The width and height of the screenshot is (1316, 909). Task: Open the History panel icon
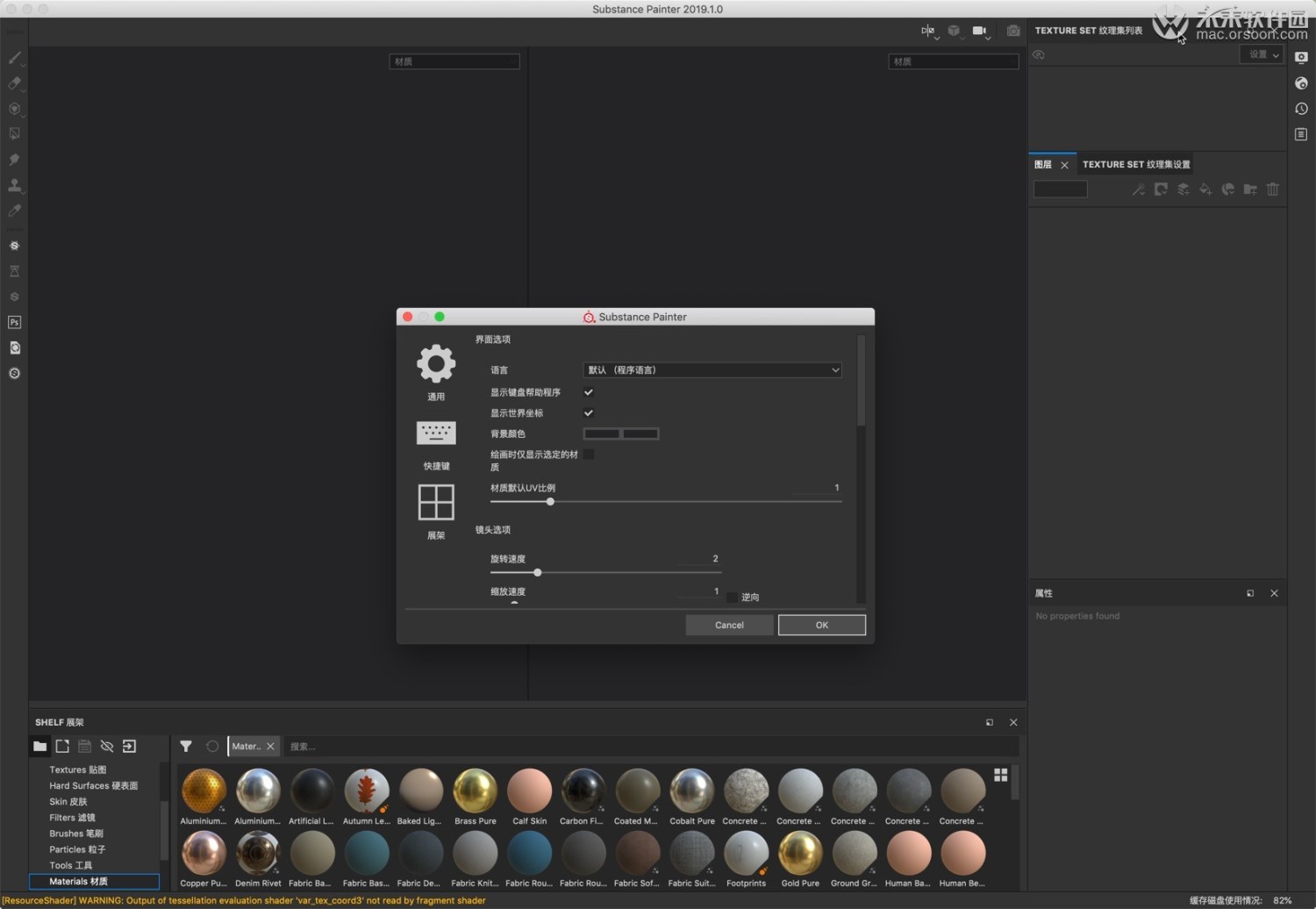point(1301,109)
